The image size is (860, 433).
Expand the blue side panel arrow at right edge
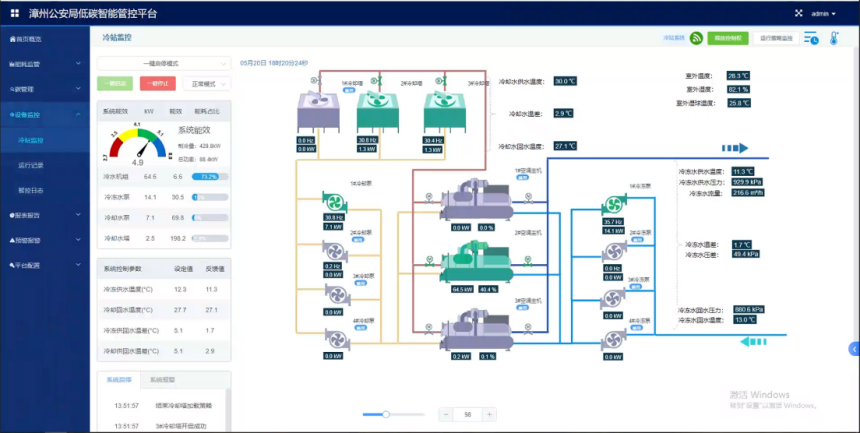[x=854, y=348]
